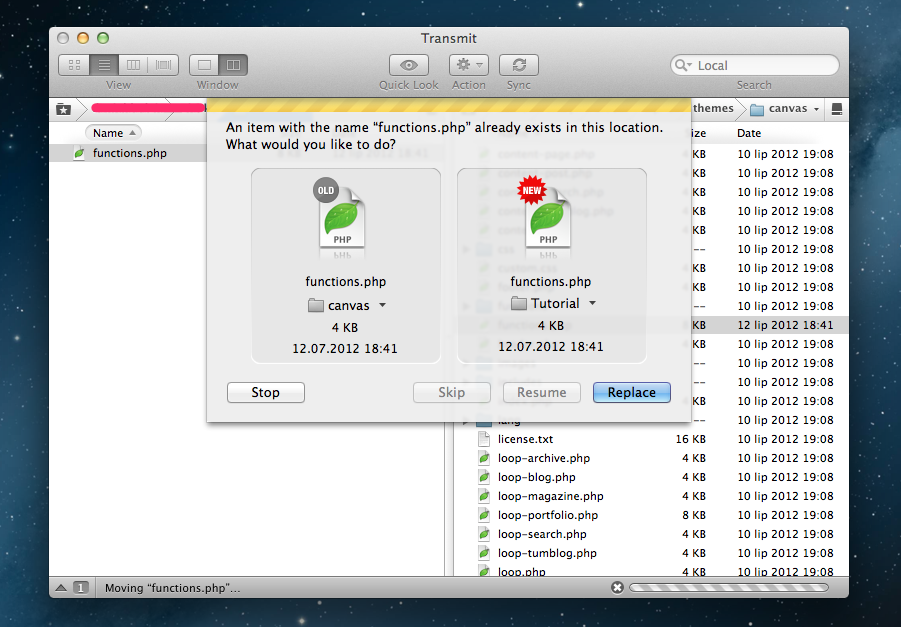Screen dimensions: 901x627
Task: Select the loop-archive.php file name
Action: point(544,458)
